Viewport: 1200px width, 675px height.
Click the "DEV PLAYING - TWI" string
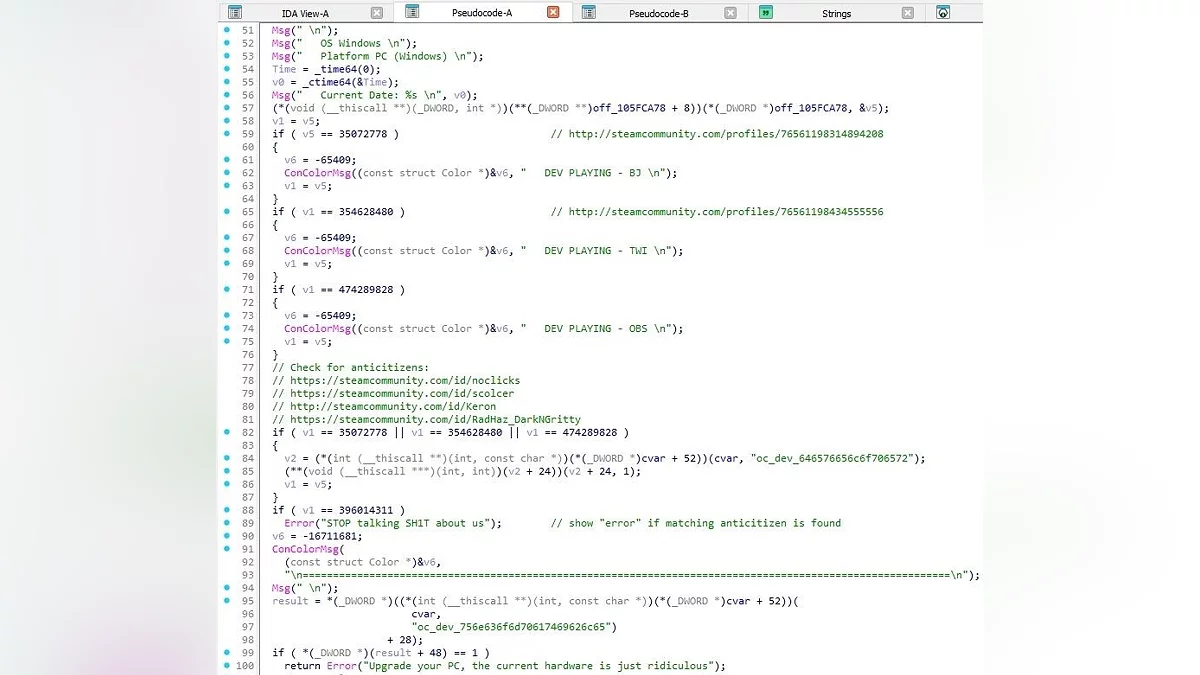(x=596, y=251)
